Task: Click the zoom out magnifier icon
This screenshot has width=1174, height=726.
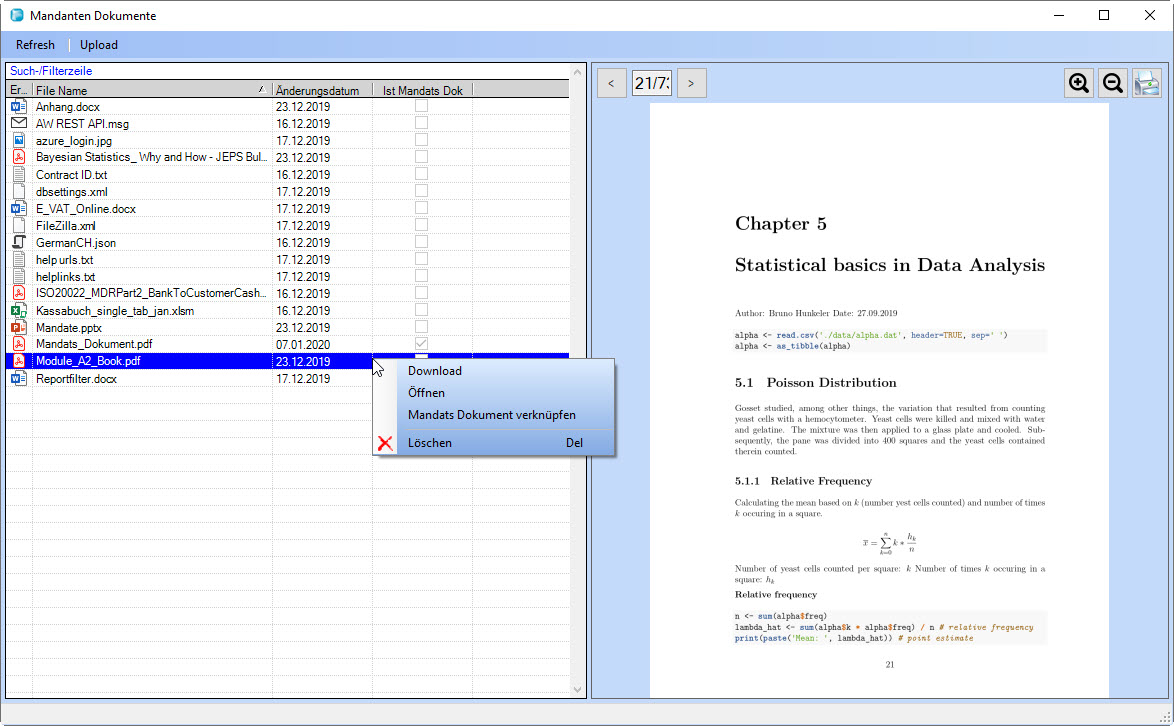Action: tap(1112, 83)
